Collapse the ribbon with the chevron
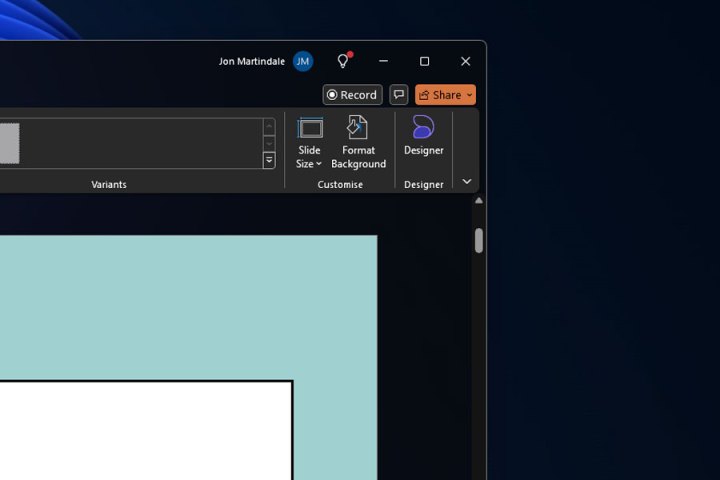720x480 pixels. pos(466,181)
